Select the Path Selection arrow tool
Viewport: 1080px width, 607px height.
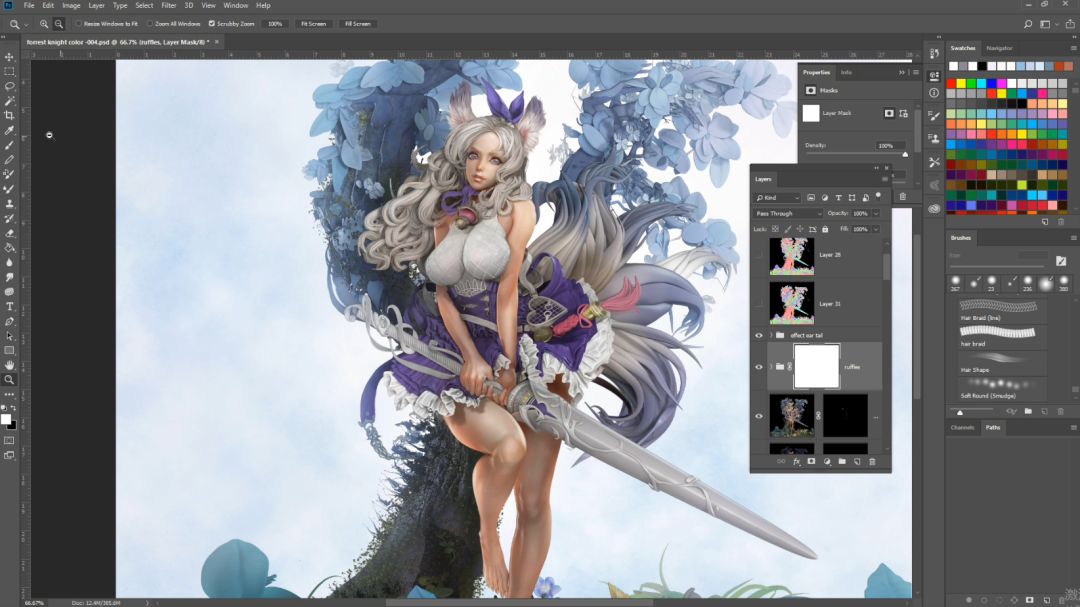pos(9,336)
